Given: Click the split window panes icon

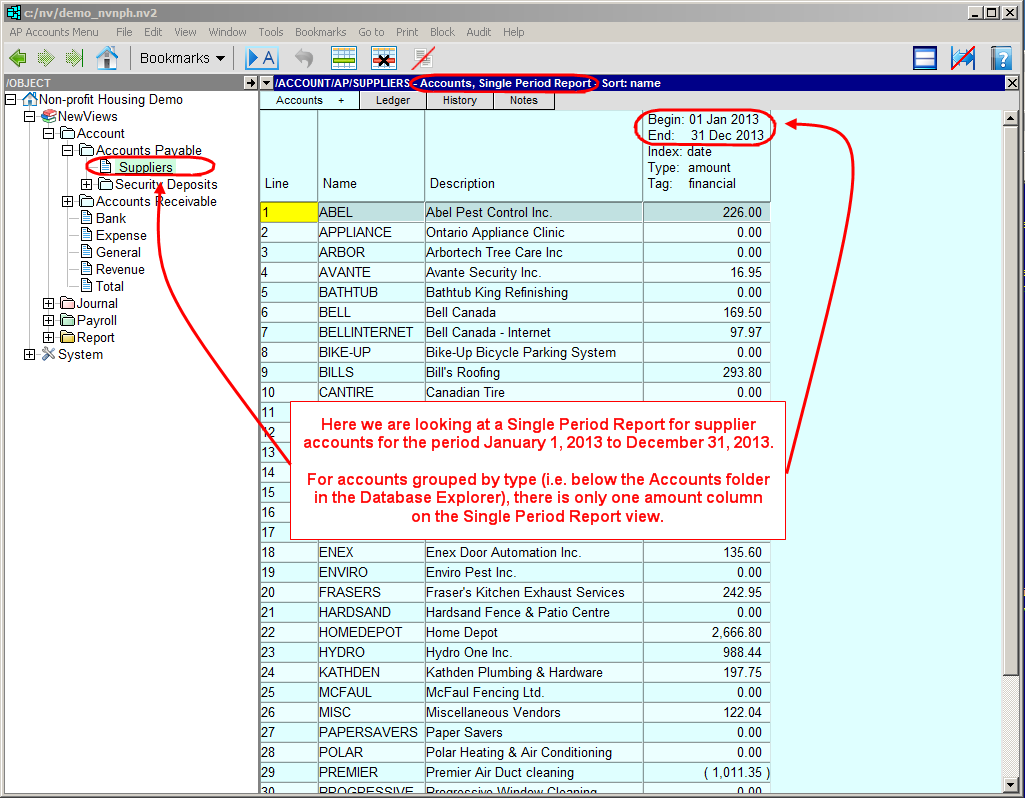Looking at the screenshot, I should (925, 58).
